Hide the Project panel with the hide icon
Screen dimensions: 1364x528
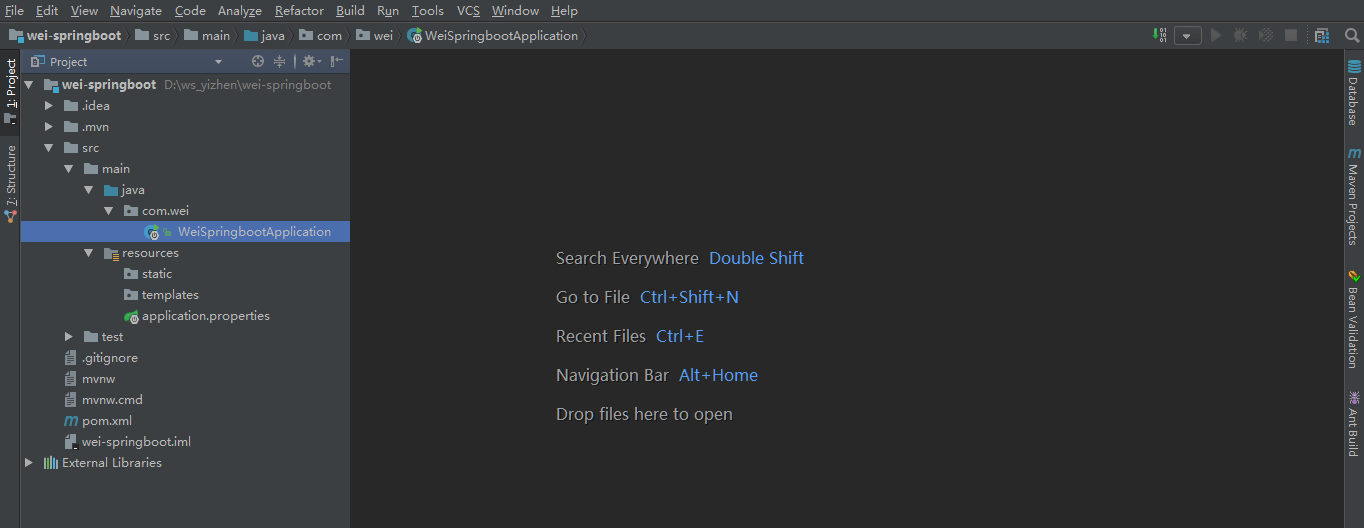tap(337, 61)
